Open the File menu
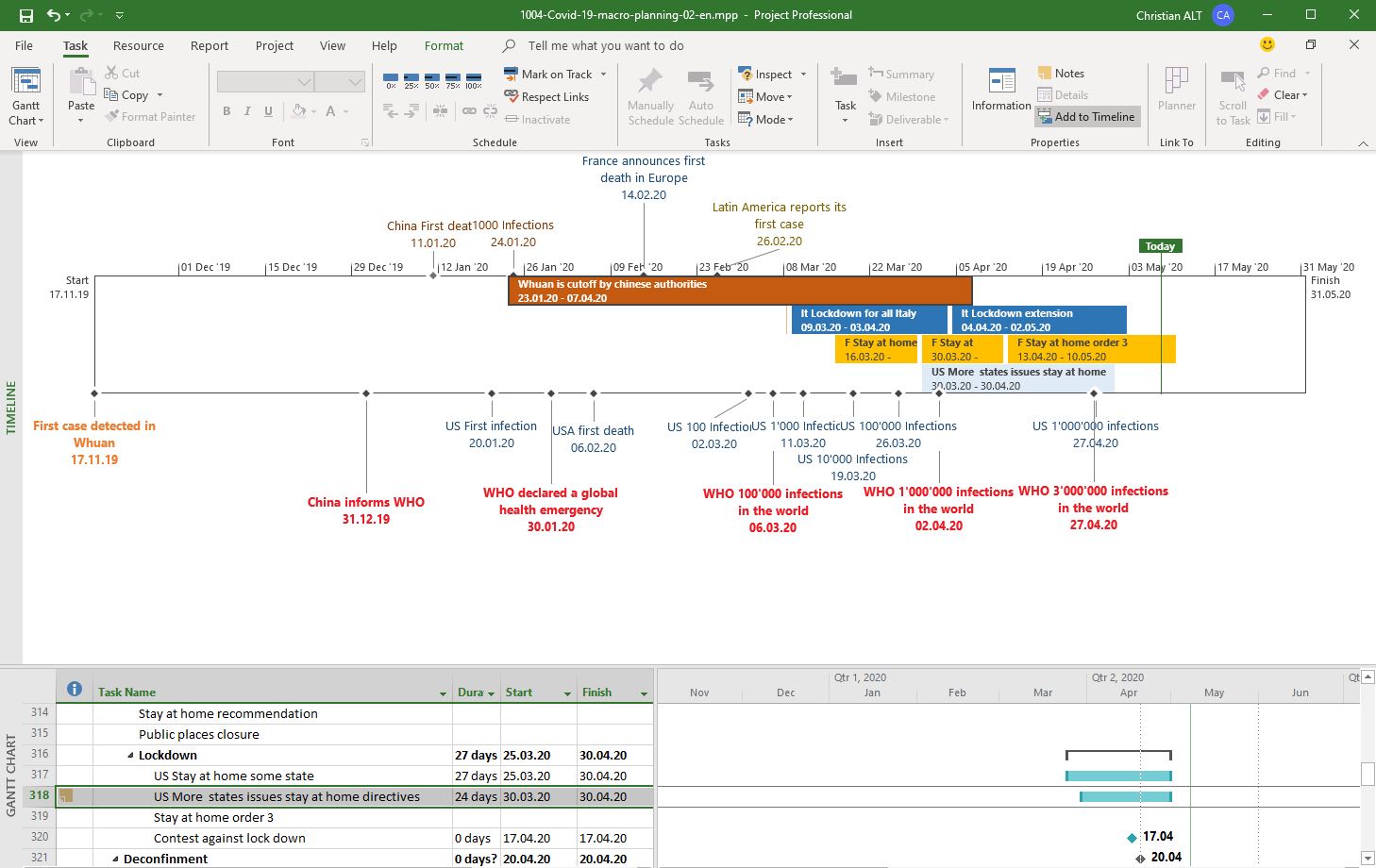The height and width of the screenshot is (868, 1376). coord(24,45)
